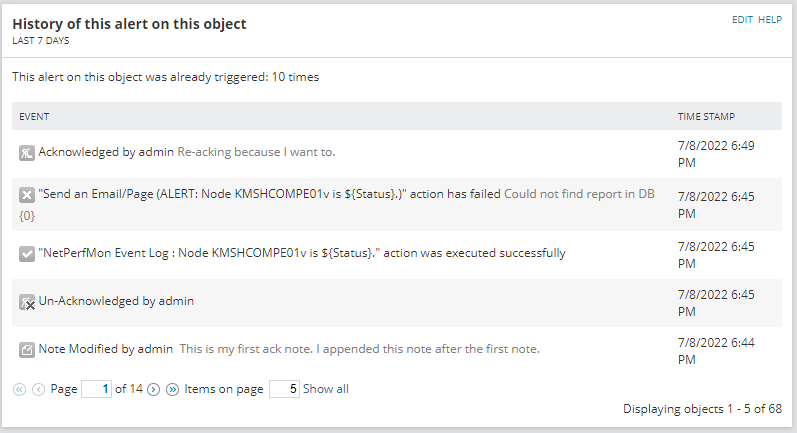Focus the page number input field
The width and height of the screenshot is (797, 433).
96,389
